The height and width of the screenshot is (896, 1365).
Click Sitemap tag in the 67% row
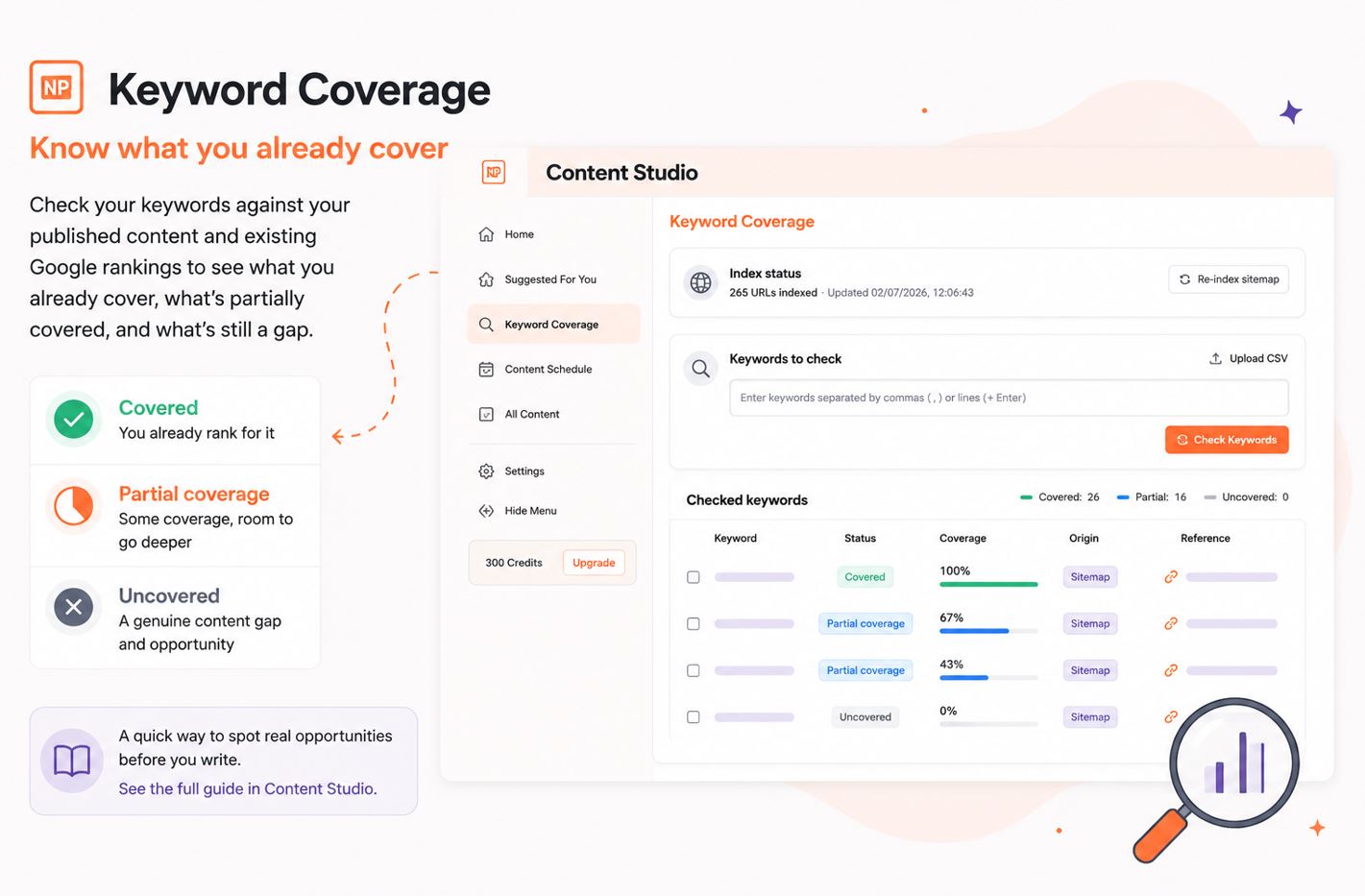[x=1090, y=623]
